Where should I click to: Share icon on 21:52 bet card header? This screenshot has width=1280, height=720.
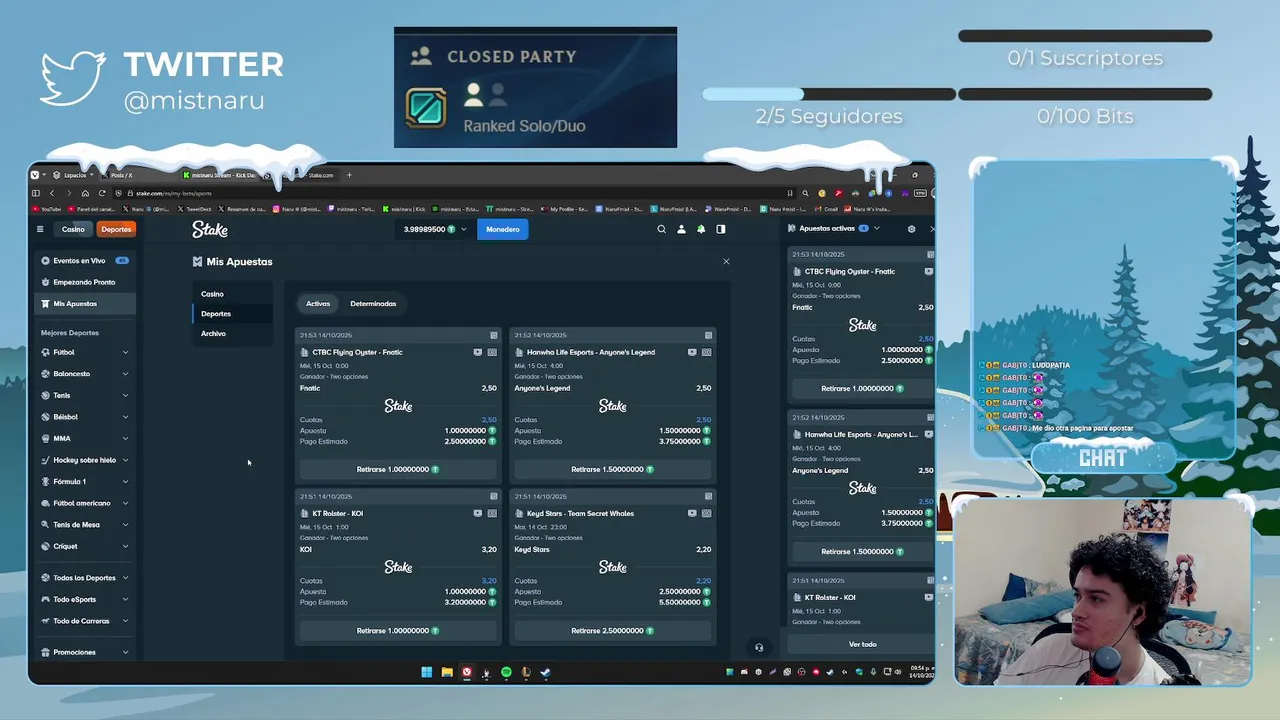tap(709, 335)
